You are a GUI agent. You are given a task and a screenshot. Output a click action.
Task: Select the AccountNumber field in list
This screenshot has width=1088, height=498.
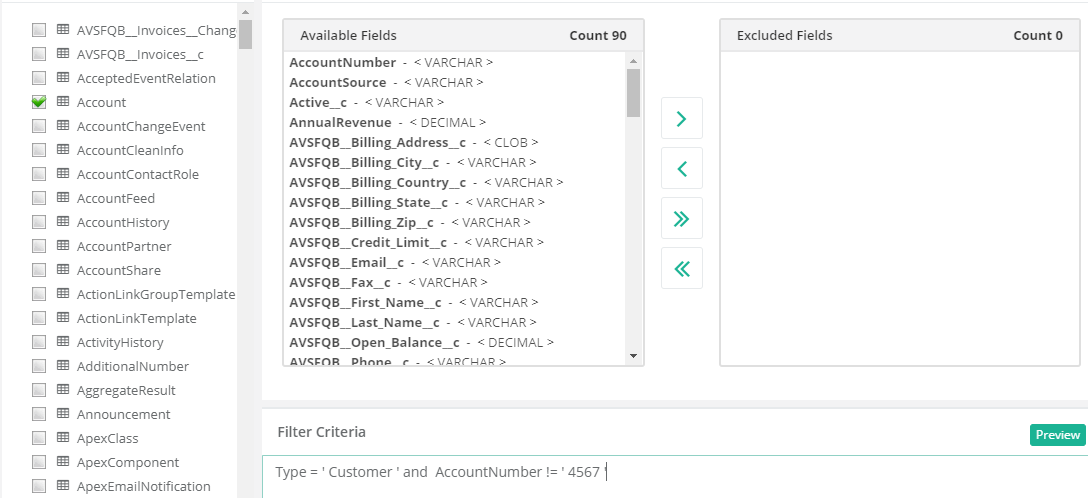coord(342,62)
